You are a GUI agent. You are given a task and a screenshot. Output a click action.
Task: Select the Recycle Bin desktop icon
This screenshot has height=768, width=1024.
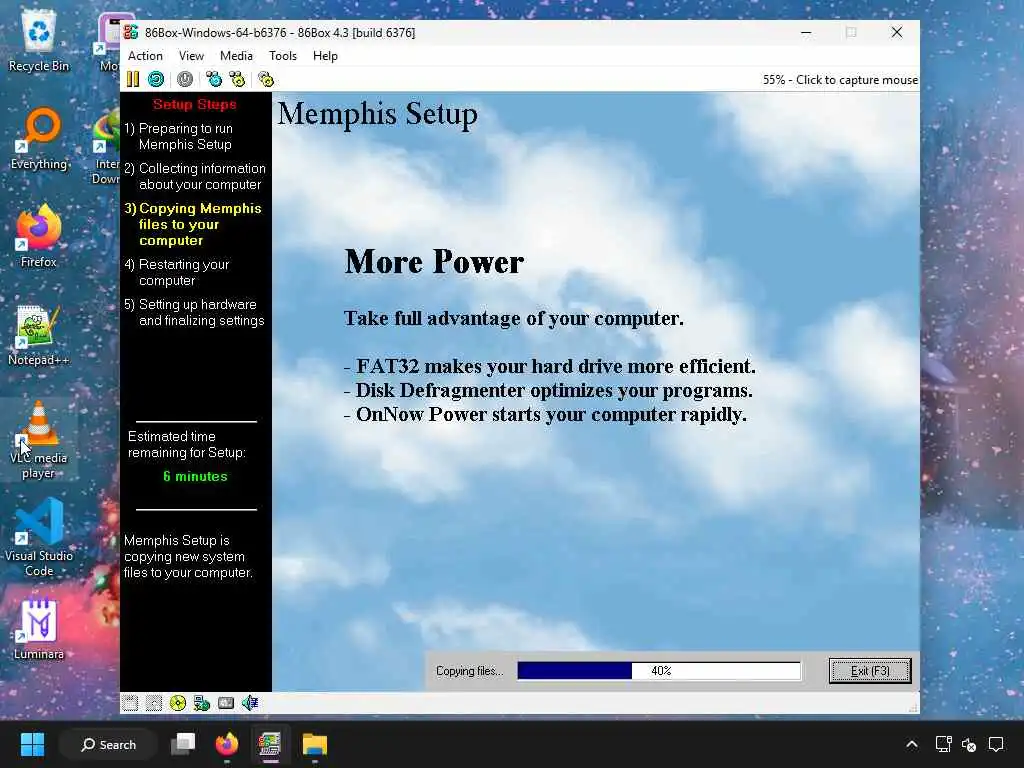click(39, 42)
